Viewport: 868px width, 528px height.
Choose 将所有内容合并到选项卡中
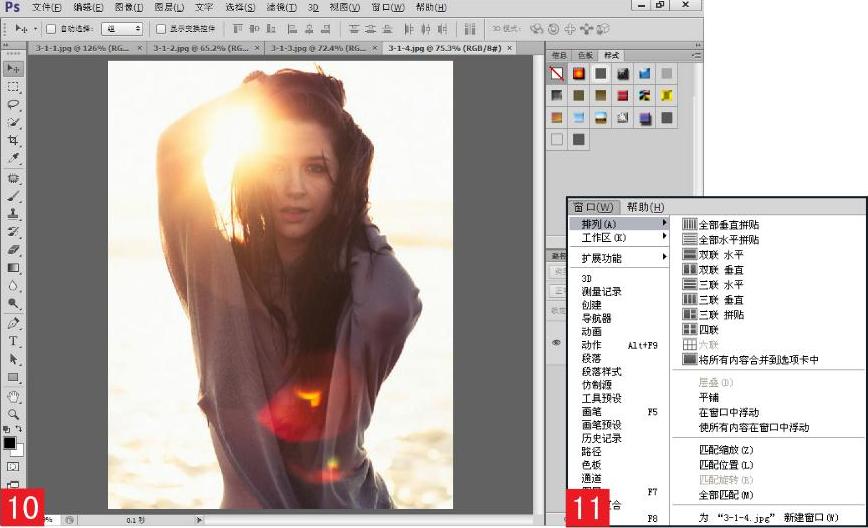[x=750, y=360]
